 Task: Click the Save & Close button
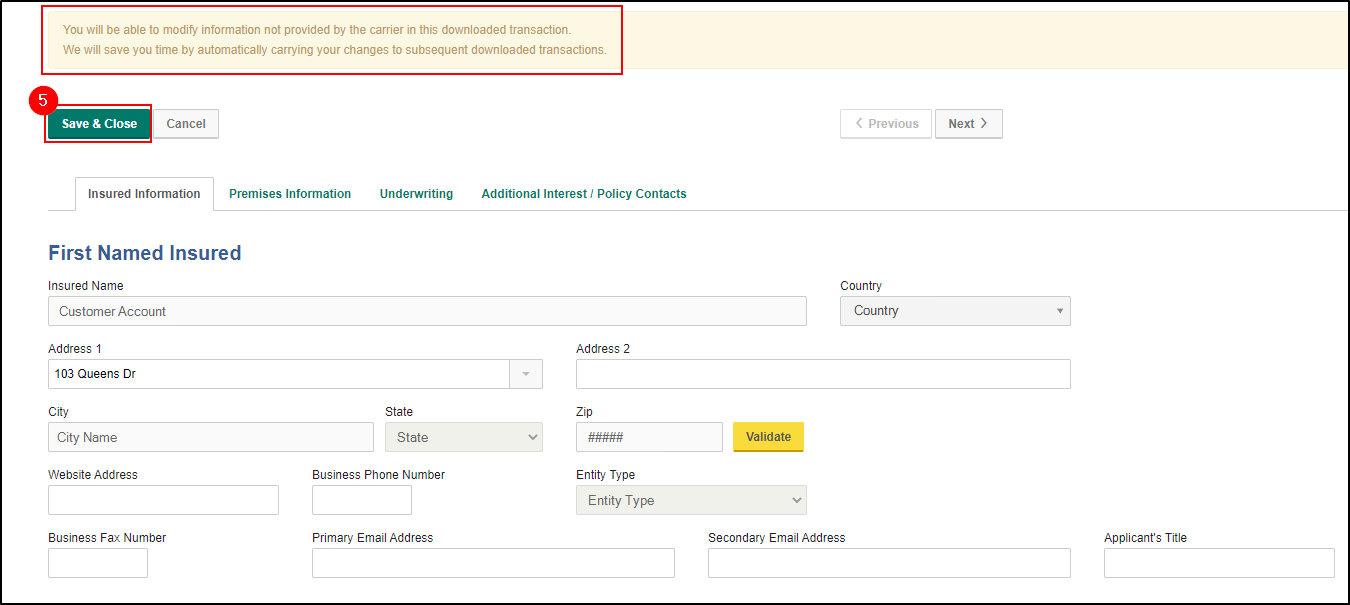[x=99, y=124]
